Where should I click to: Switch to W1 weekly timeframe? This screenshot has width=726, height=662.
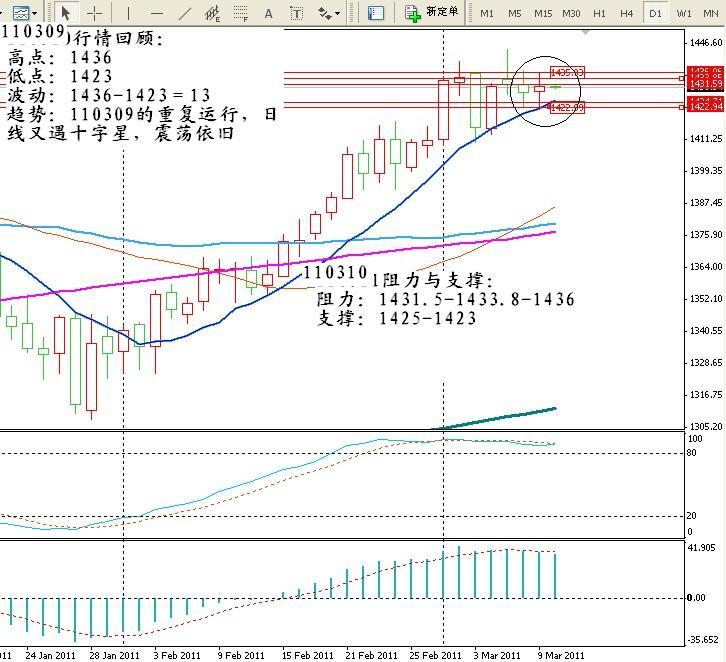(x=684, y=13)
